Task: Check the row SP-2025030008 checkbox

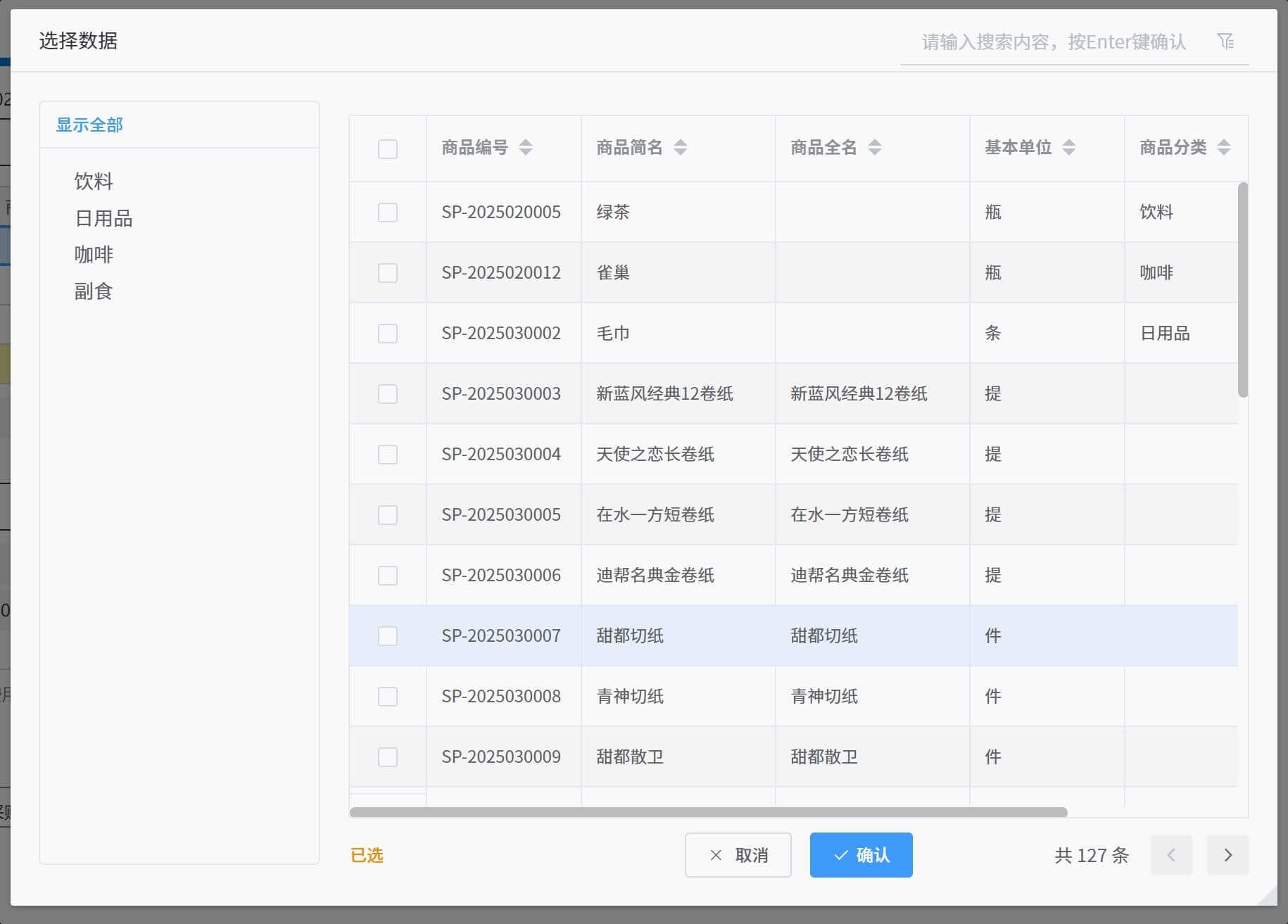Action: (388, 696)
